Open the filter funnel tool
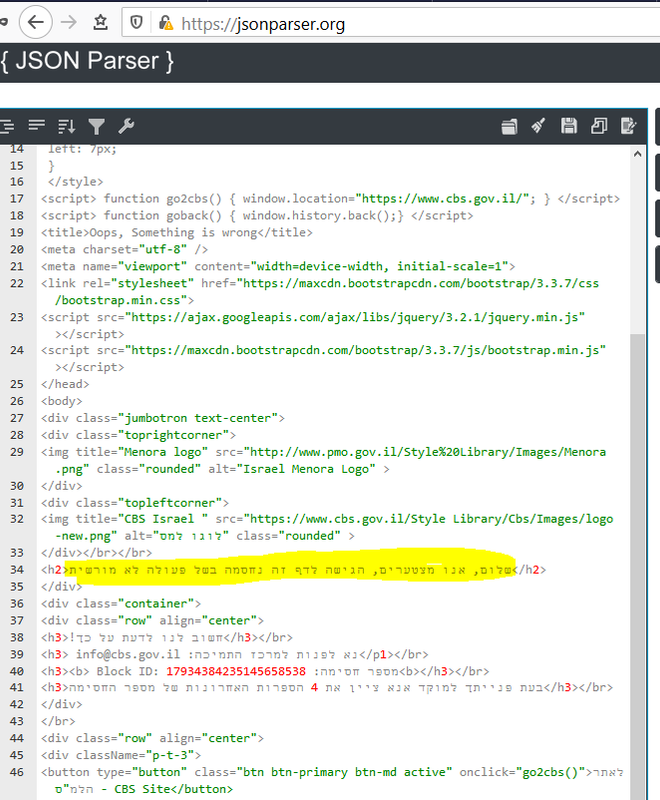Screen dimensions: 660x800 pyautogui.click(x=96, y=126)
